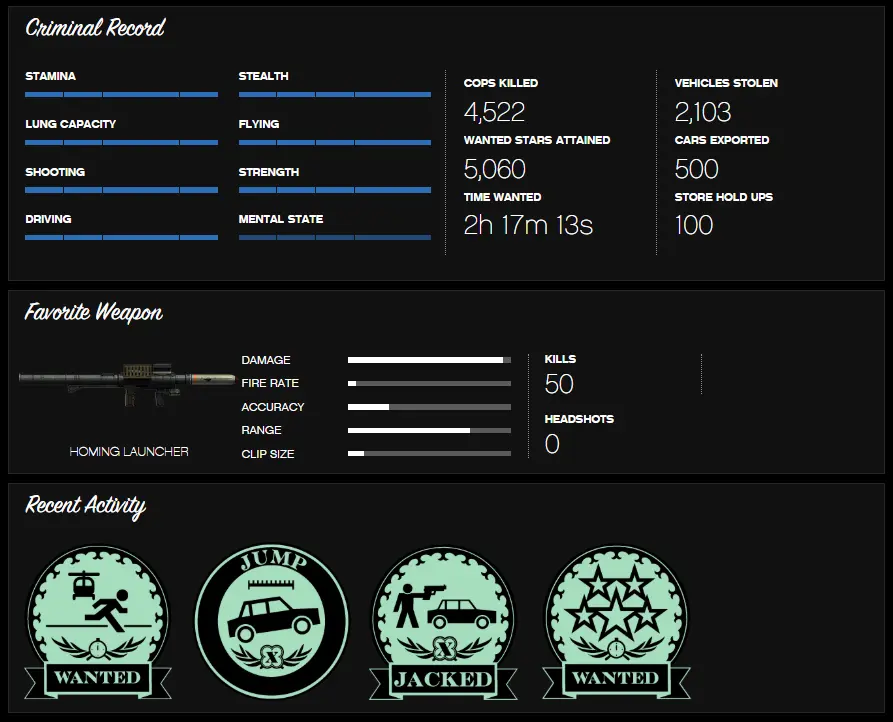
Task: Click the helicopter escape Wanted badge
Action: (x=98, y=622)
